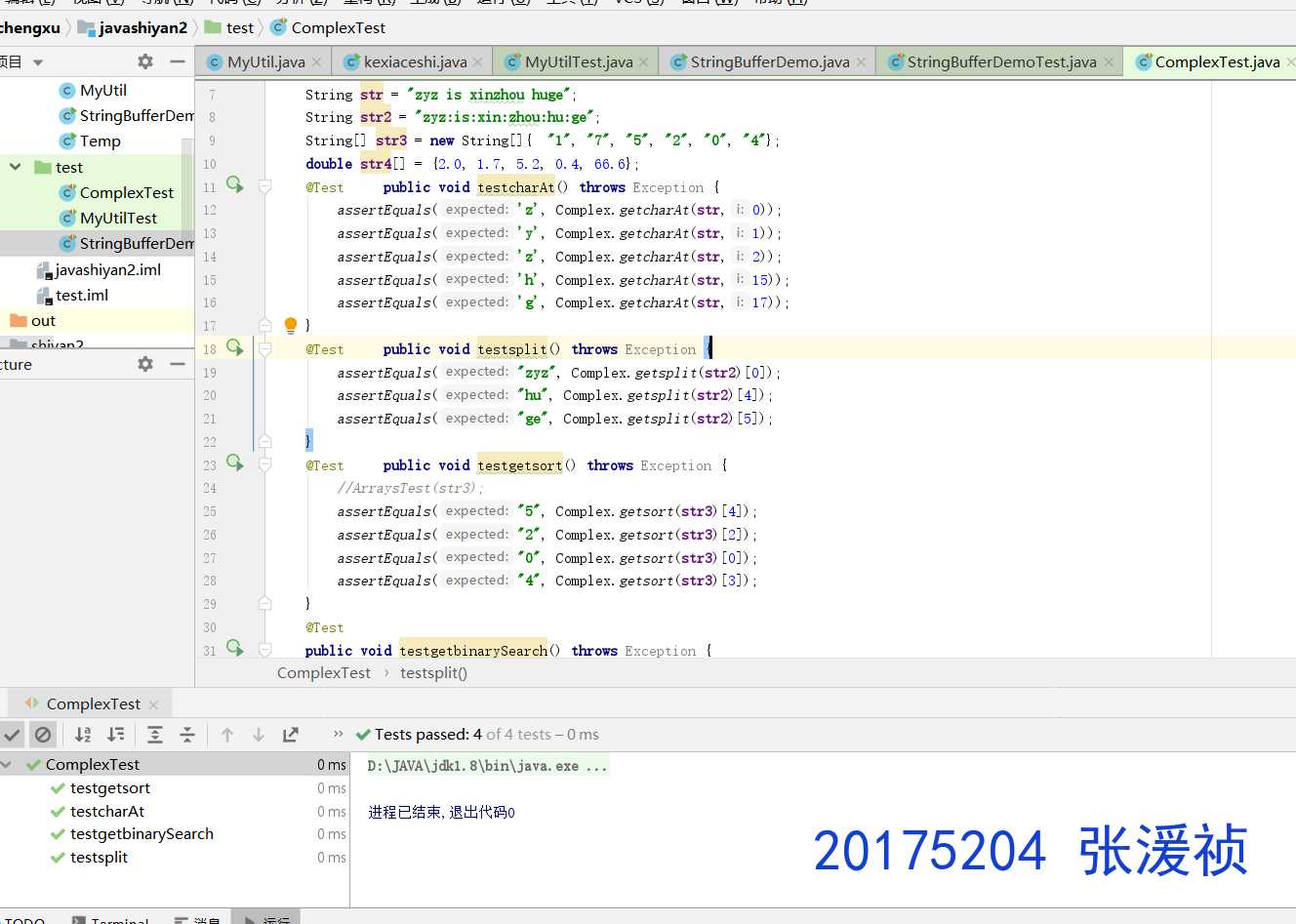Image resolution: width=1296 pixels, height=924 pixels.
Task: Show more test toolbar actions chevron
Action: click(338, 734)
